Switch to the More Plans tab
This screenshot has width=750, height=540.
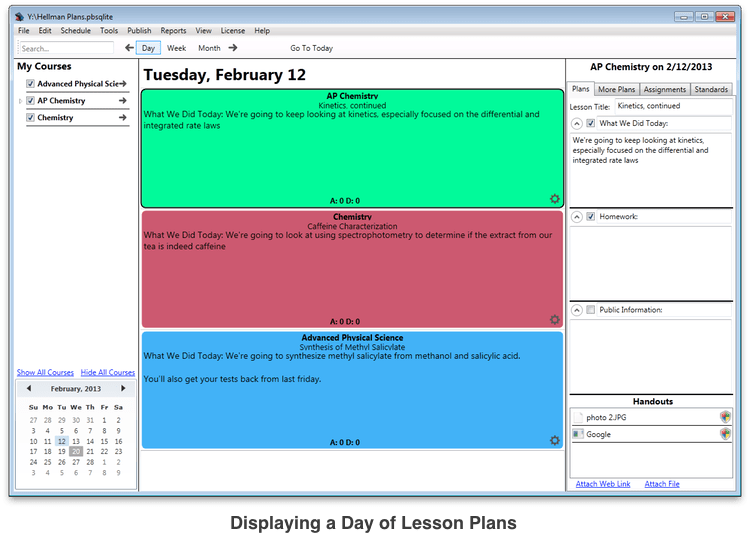617,89
